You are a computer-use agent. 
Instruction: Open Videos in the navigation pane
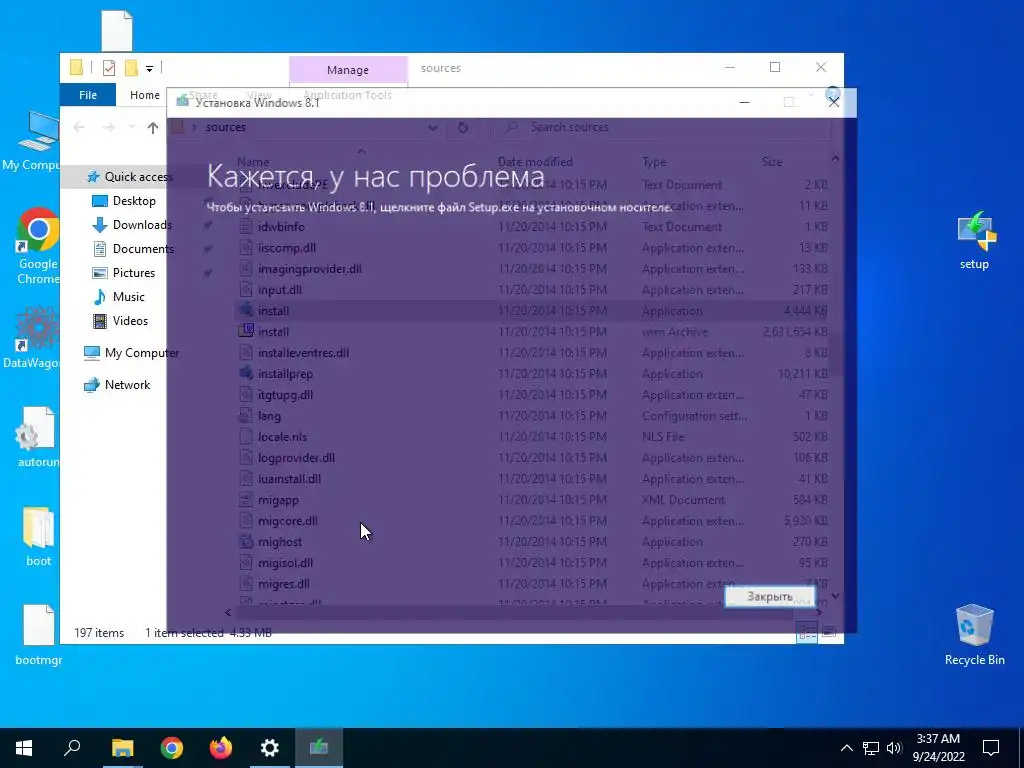[x=130, y=321]
